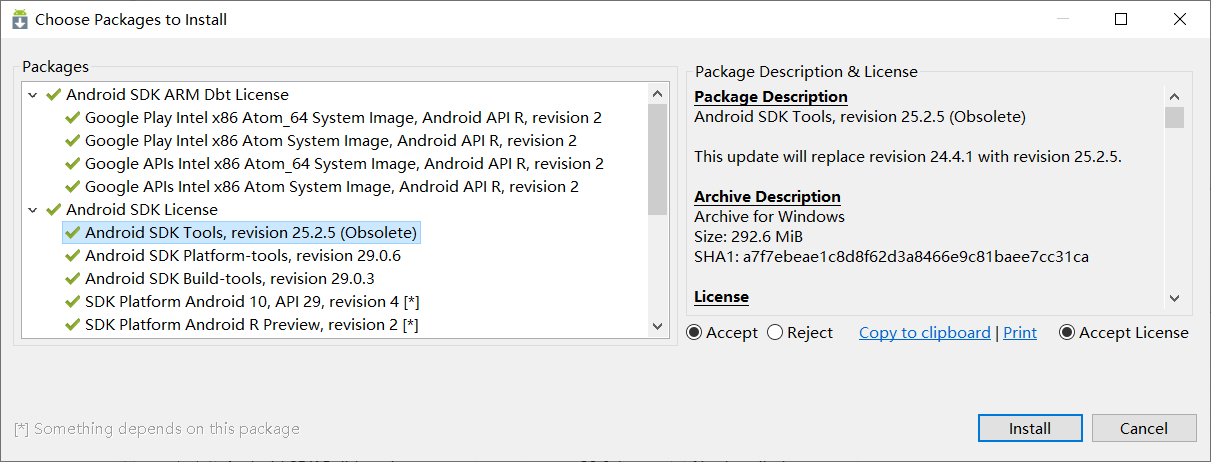The width and height of the screenshot is (1211, 462).
Task: Click packages list scrollbar up arrow
Action: tap(657, 94)
